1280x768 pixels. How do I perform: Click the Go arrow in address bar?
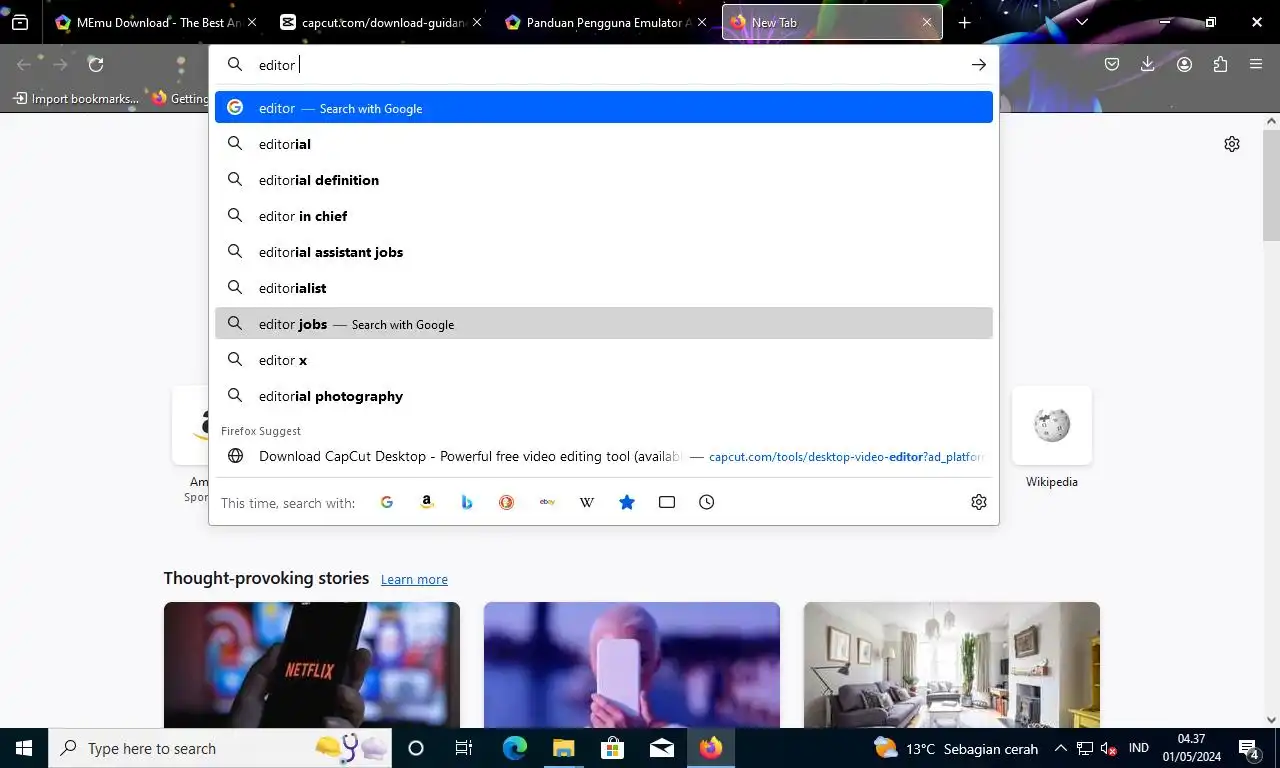click(x=979, y=64)
